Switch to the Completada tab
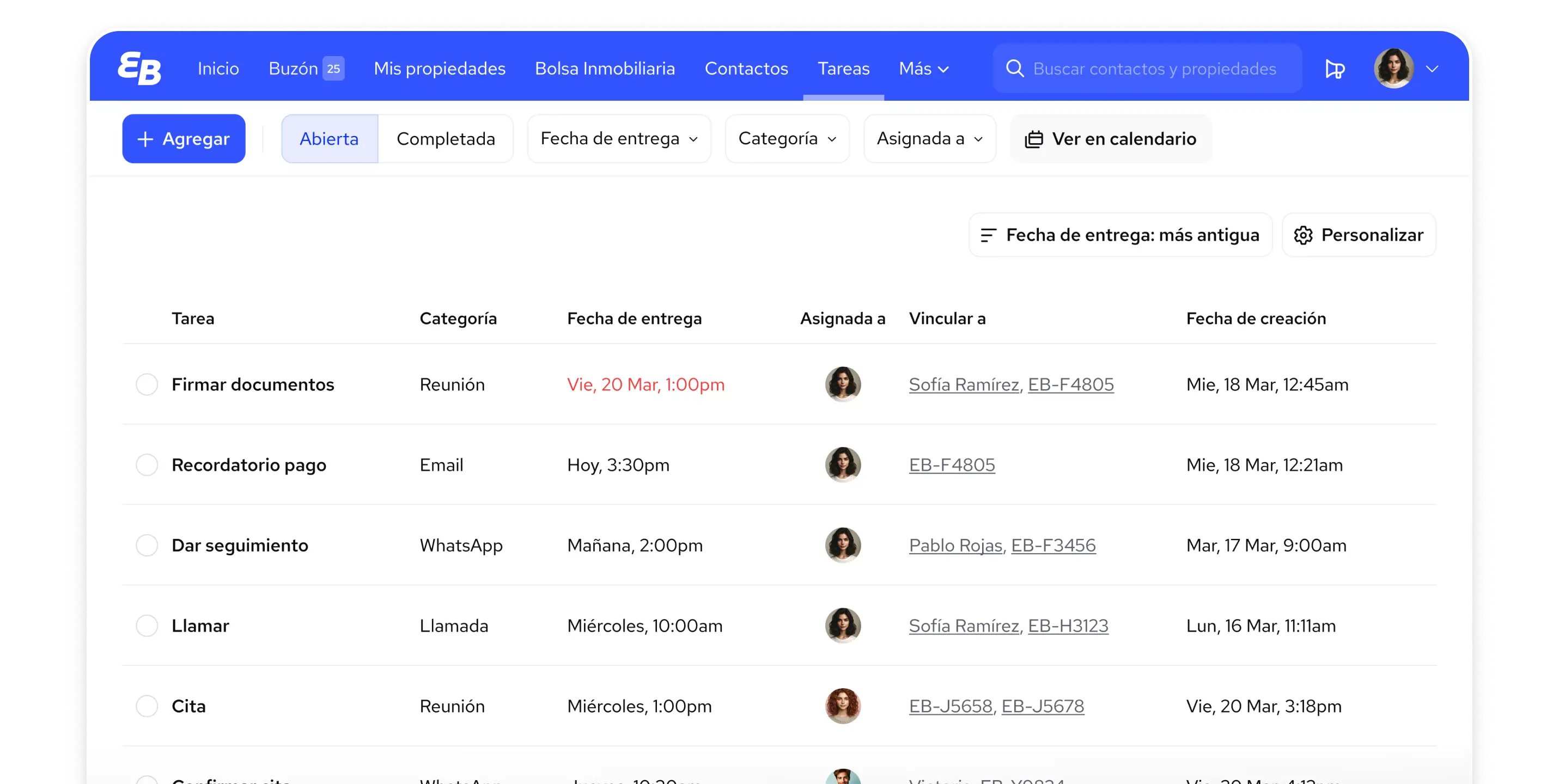The width and height of the screenshot is (1559, 784). [447, 138]
